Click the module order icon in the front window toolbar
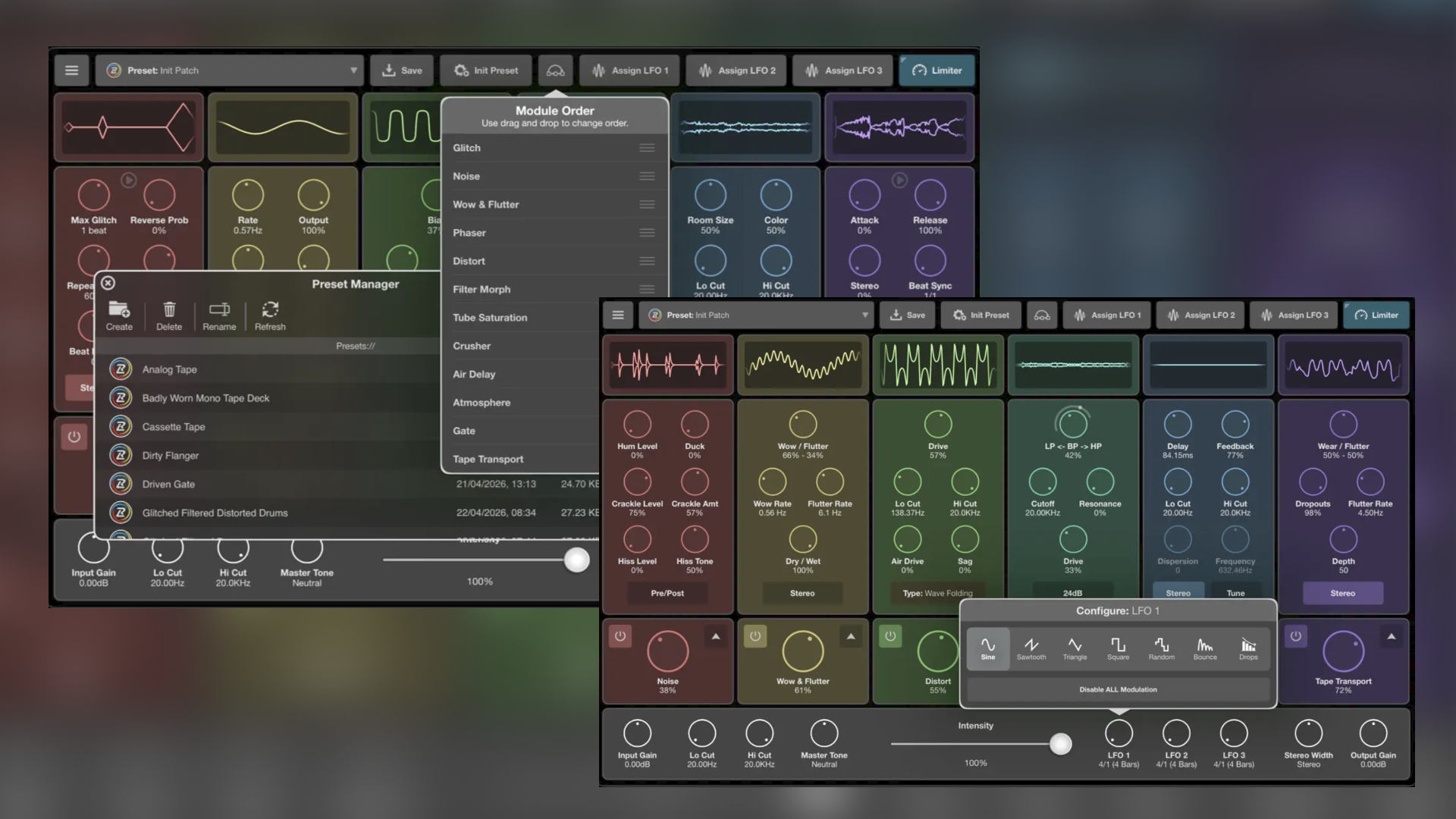The width and height of the screenshot is (1456, 819). 1042,315
